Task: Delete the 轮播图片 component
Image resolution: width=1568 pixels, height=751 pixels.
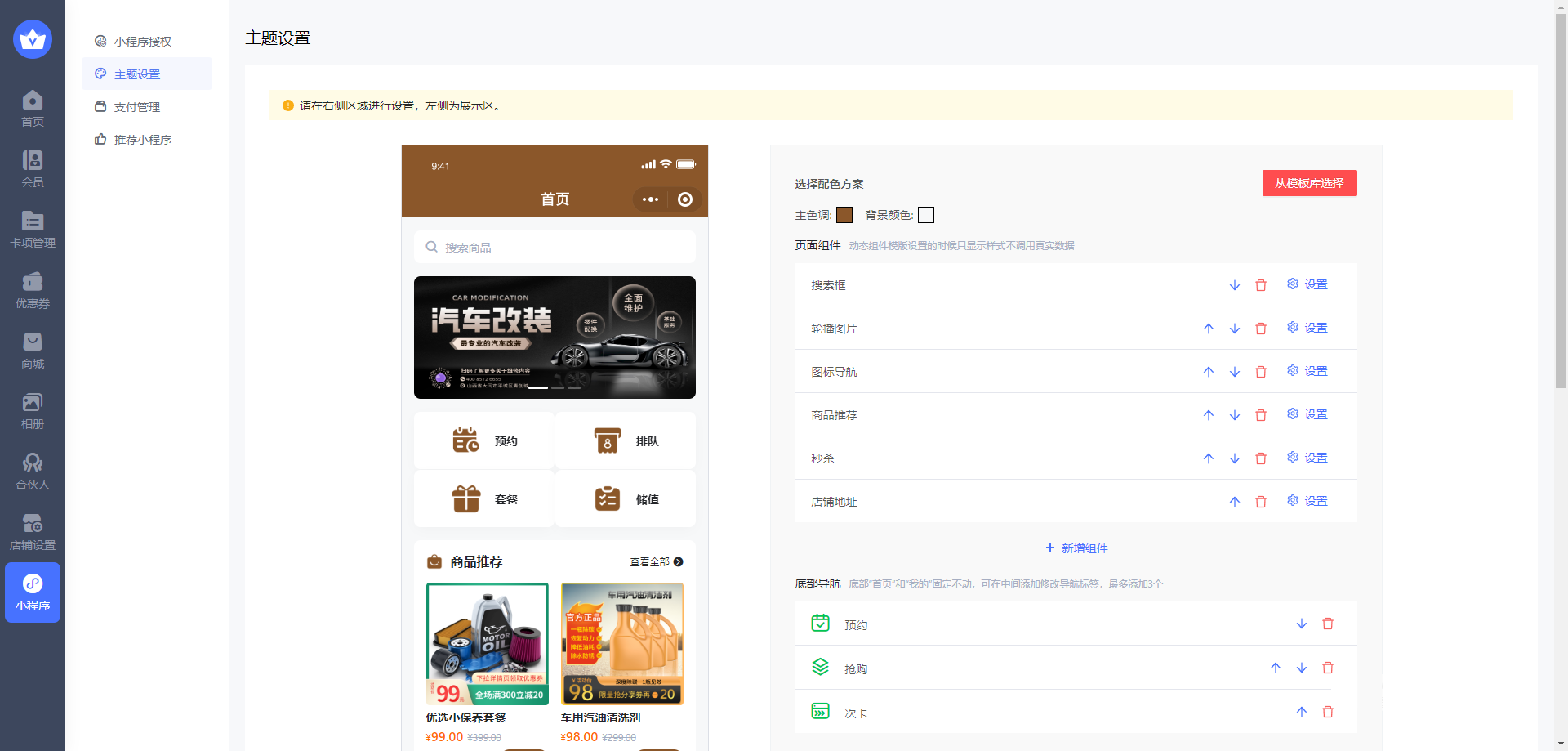Action: coord(1261,329)
